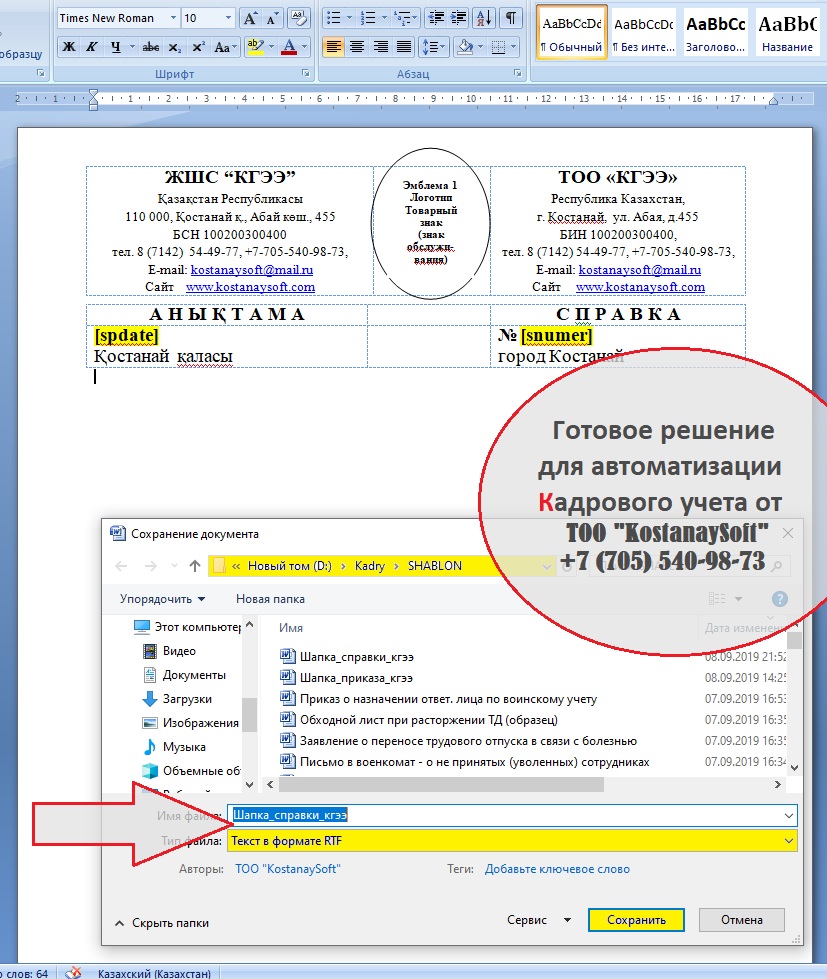Open line spacing options
The width and height of the screenshot is (827, 979).
433,47
